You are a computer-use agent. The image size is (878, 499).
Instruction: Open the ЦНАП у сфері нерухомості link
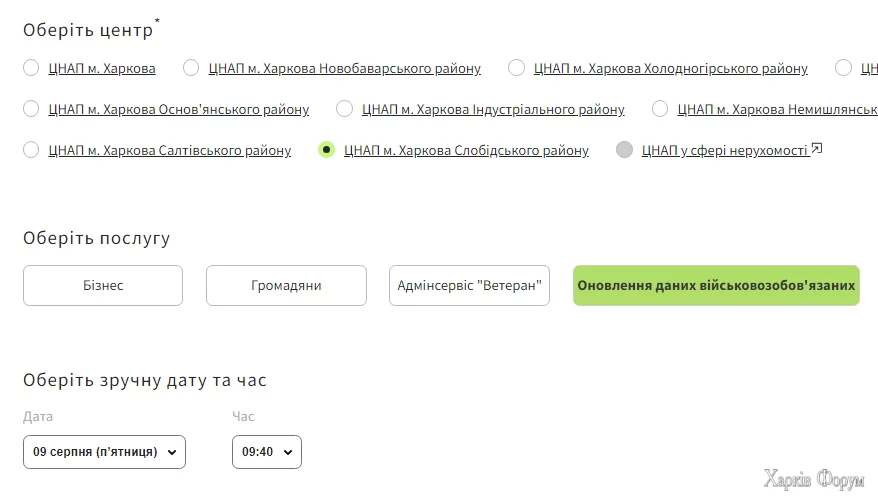tap(724, 150)
